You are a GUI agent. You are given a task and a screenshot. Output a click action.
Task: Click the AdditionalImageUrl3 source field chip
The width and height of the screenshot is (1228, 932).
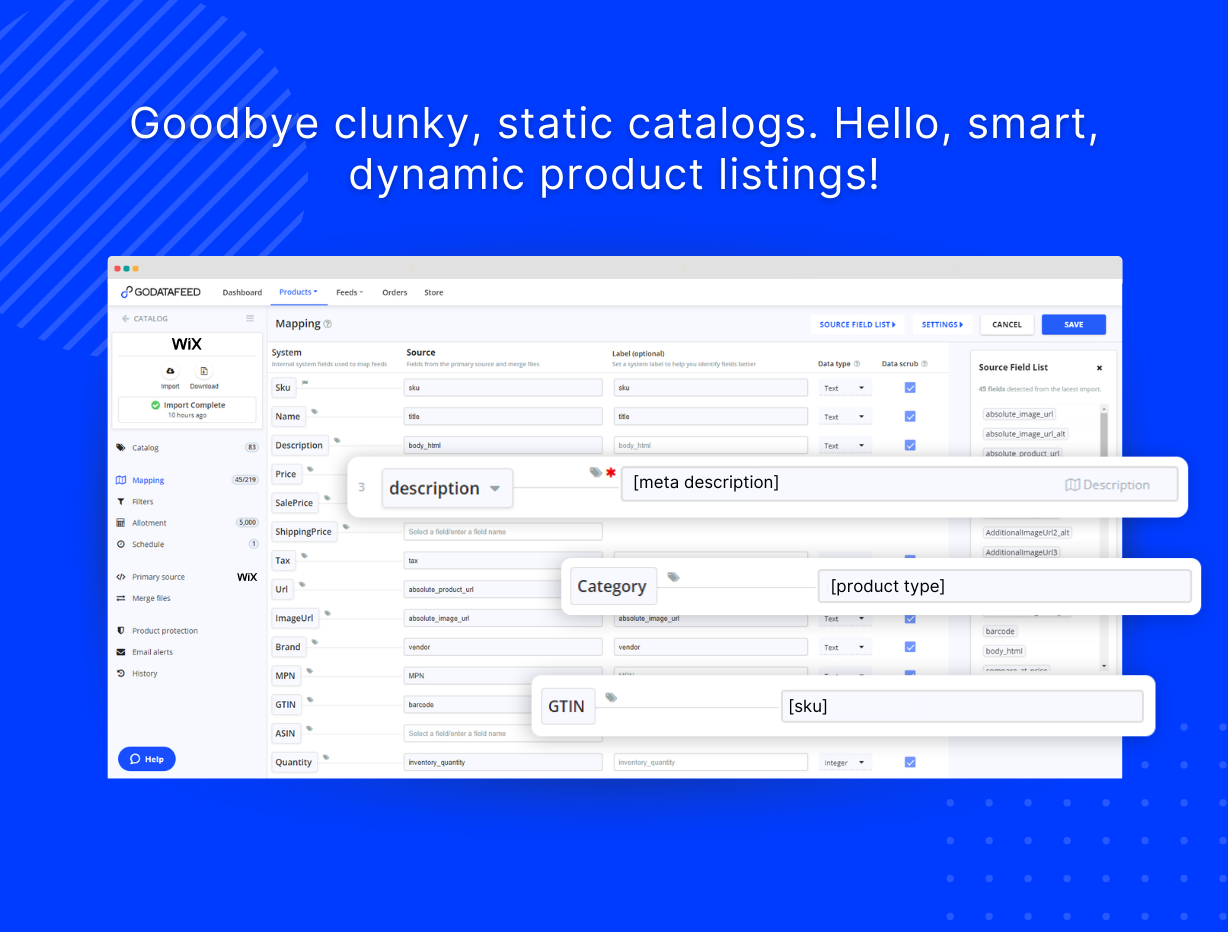point(1022,552)
